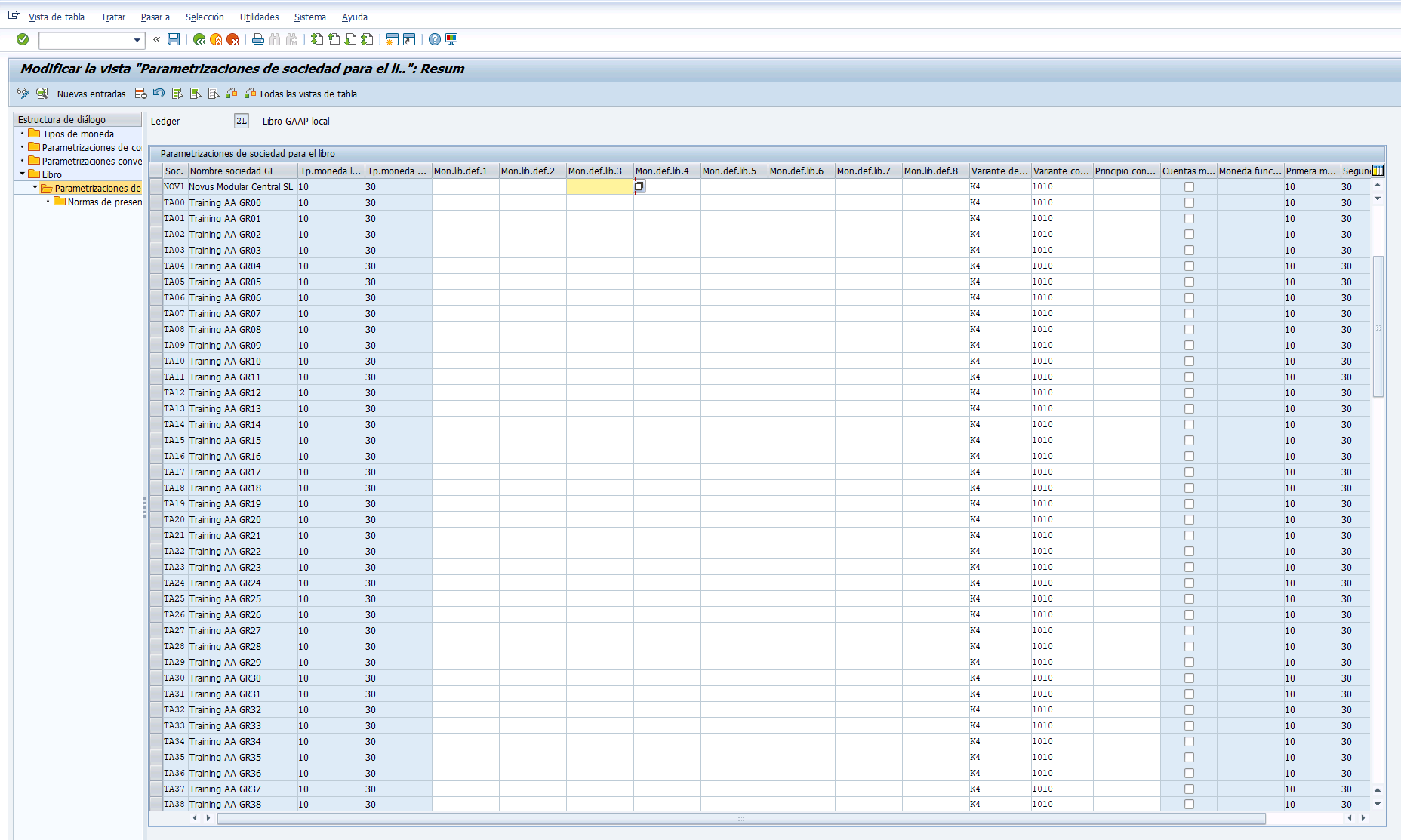Tick the Cuentas checkbox in row NOV1
The height and width of the screenshot is (840, 1401).
point(1189,187)
